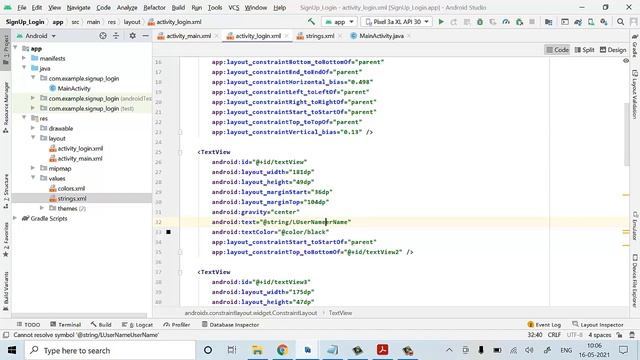Switch editor to Code view
Viewport: 640px width, 360px height.
[x=558, y=50]
